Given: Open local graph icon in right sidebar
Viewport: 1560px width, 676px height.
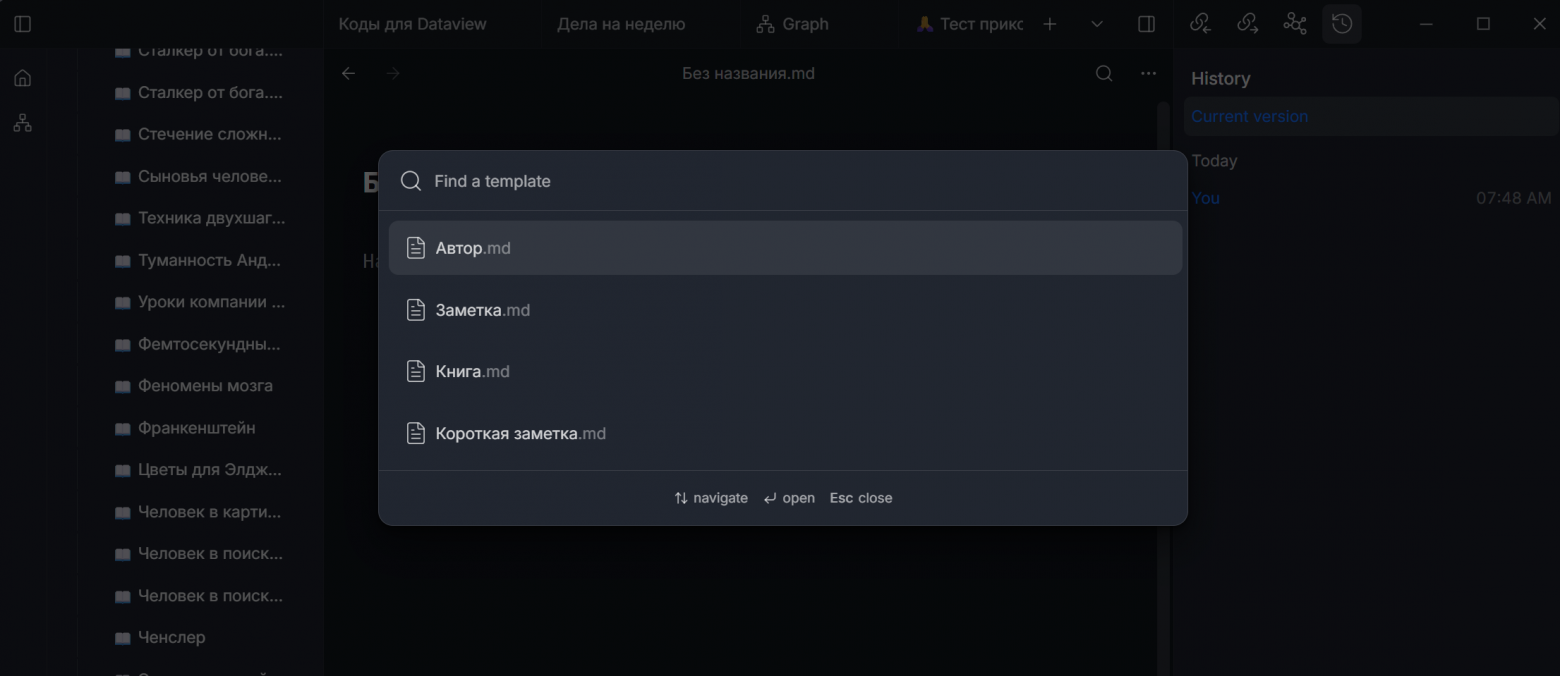Looking at the screenshot, I should click(x=1295, y=24).
